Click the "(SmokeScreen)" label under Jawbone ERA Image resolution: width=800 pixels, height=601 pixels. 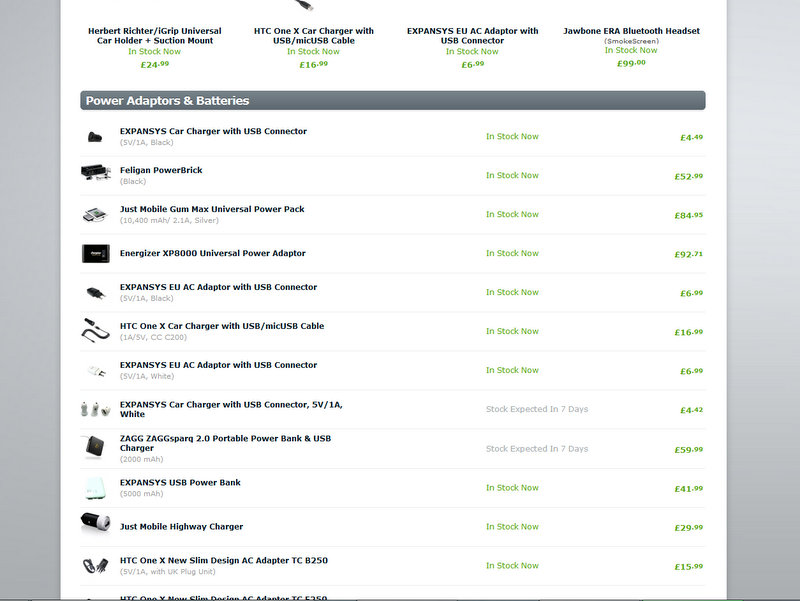pyautogui.click(x=632, y=41)
